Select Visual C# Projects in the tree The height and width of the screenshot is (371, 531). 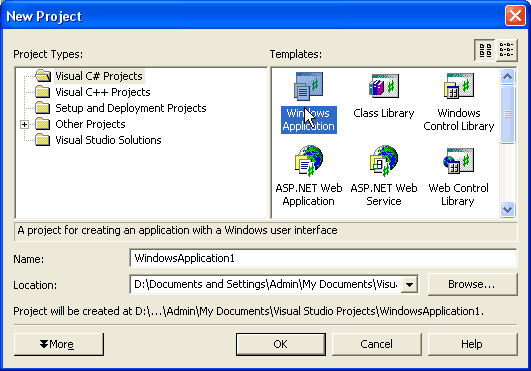click(99, 76)
